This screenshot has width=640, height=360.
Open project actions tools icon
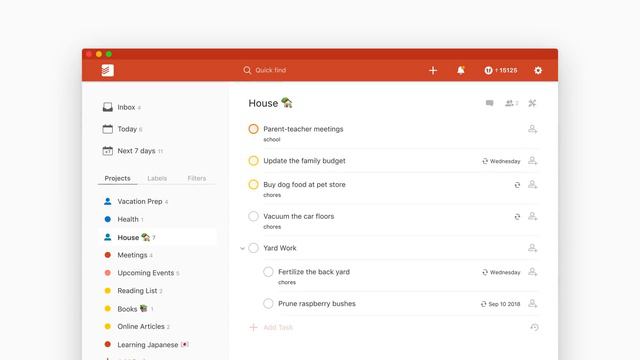[532, 103]
